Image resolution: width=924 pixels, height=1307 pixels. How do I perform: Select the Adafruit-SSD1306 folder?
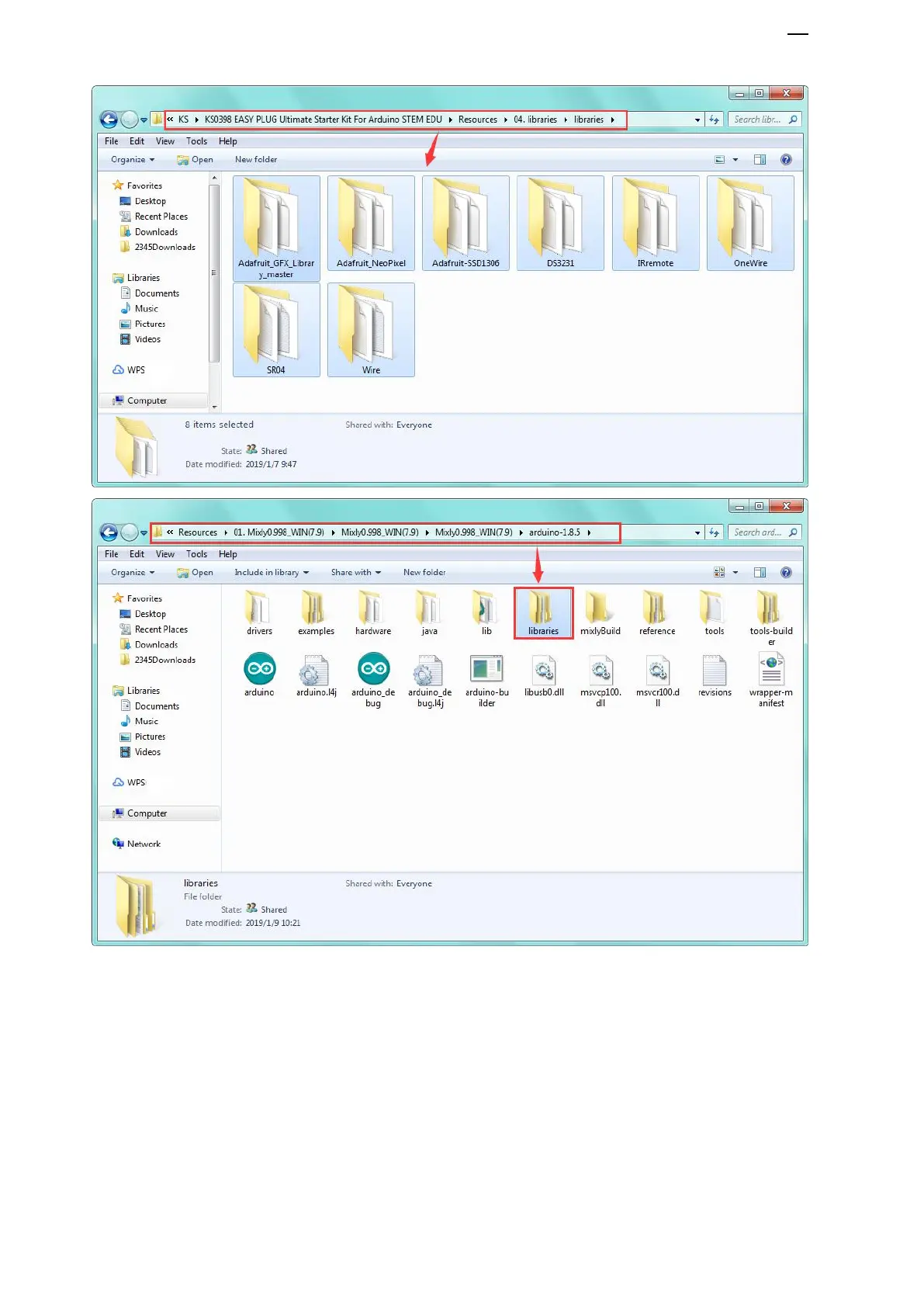pyautogui.click(x=465, y=223)
